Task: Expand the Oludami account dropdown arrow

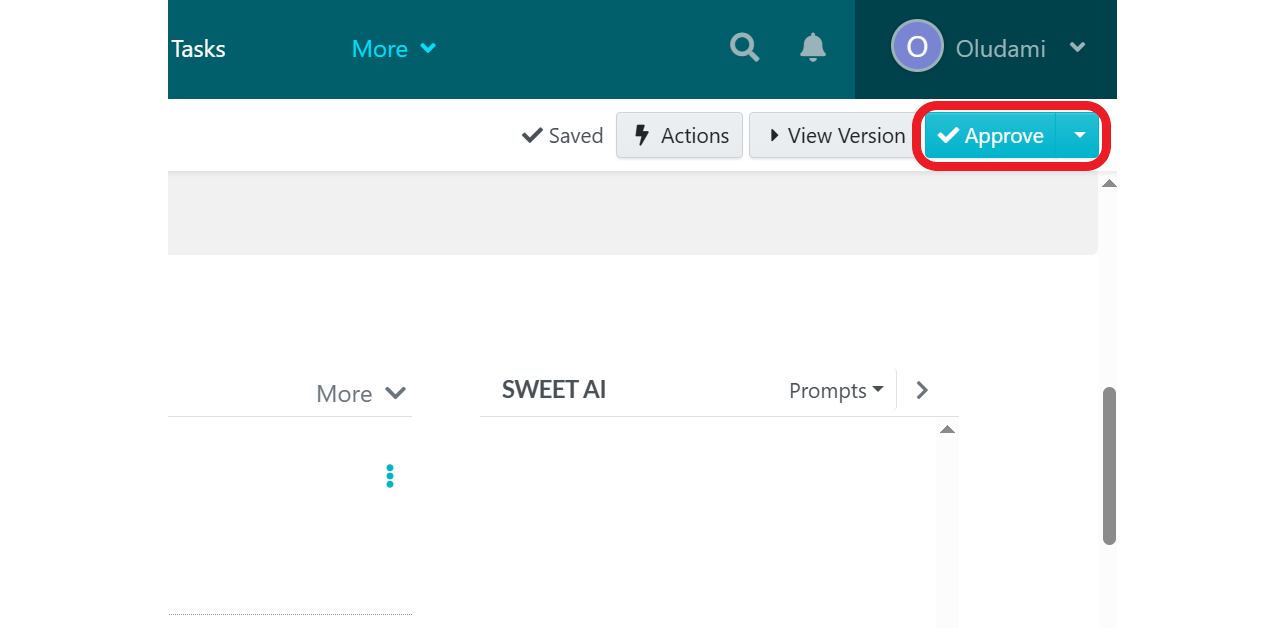Action: (x=1077, y=47)
